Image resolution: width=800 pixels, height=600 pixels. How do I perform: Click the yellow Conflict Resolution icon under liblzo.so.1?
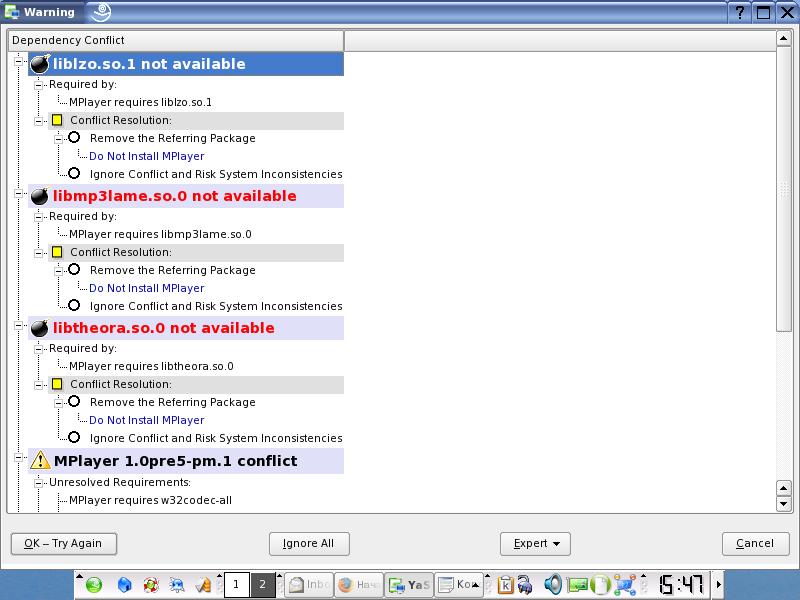click(57, 121)
